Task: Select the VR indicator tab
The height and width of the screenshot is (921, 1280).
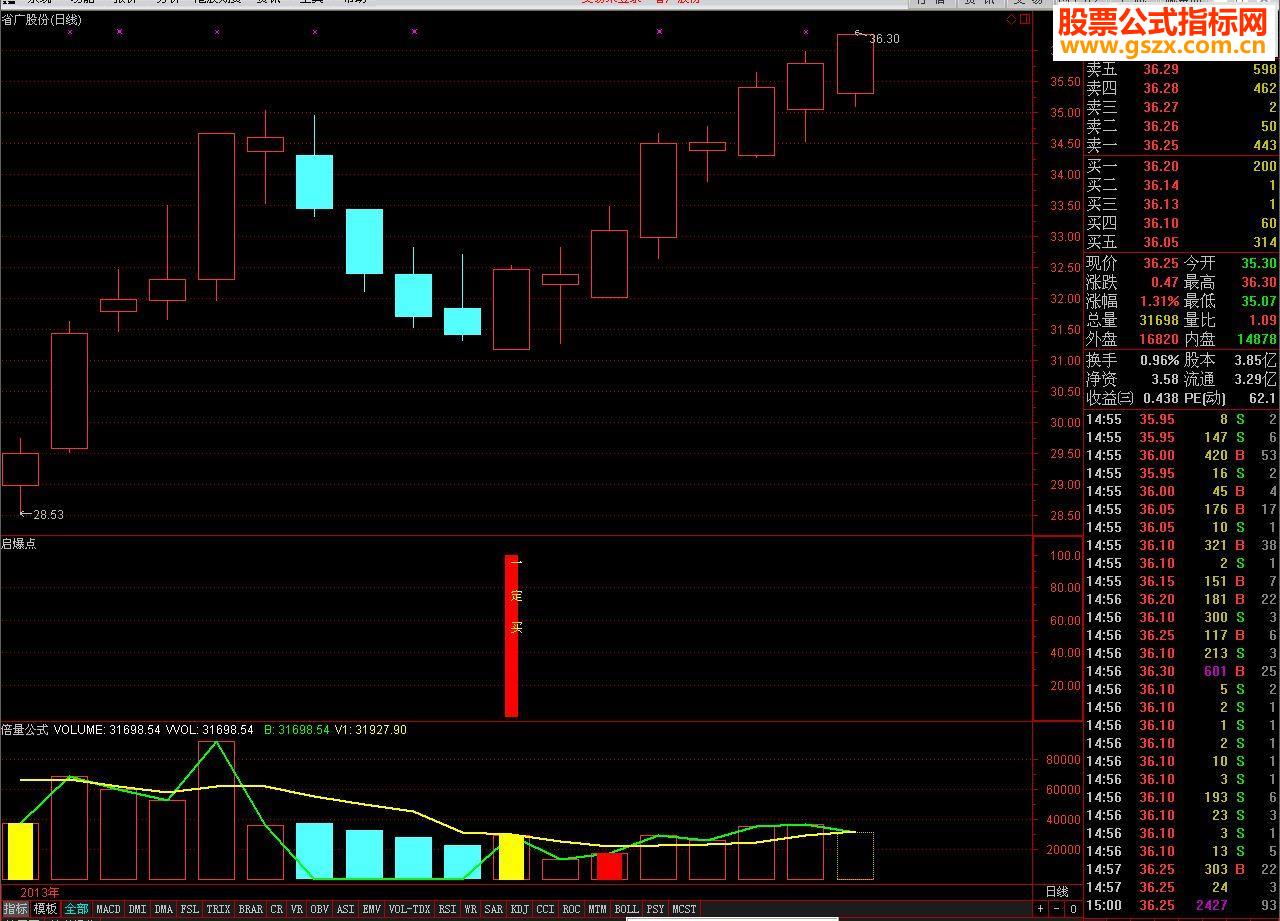Action: pyautogui.click(x=297, y=909)
